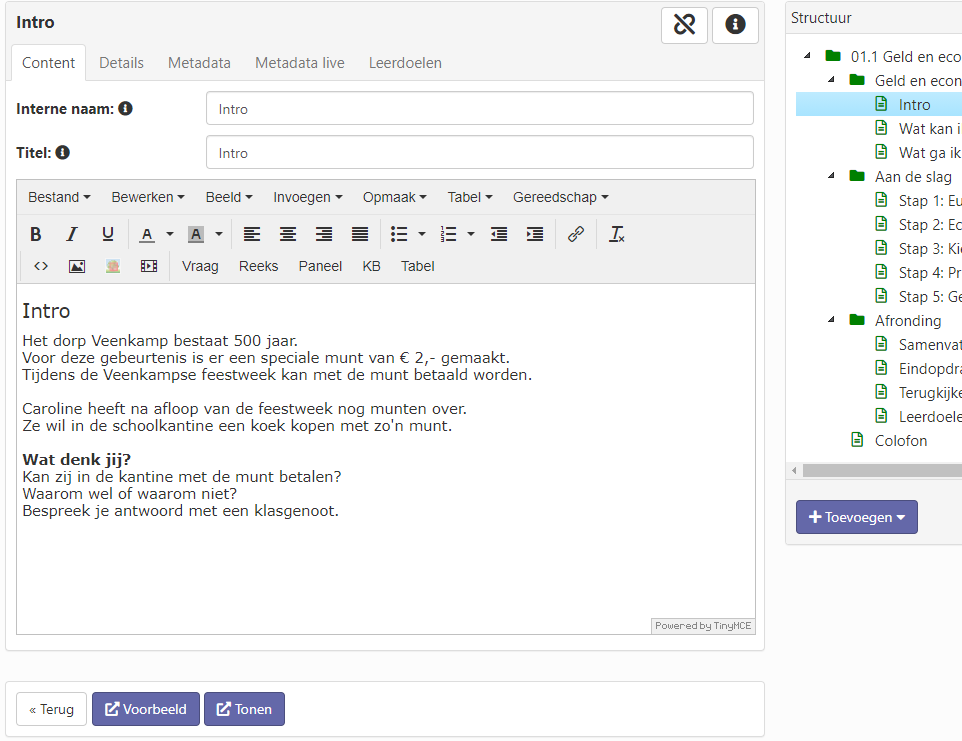This screenshot has height=741, width=962.
Task: Toggle italic text formatting
Action: click(x=72, y=235)
